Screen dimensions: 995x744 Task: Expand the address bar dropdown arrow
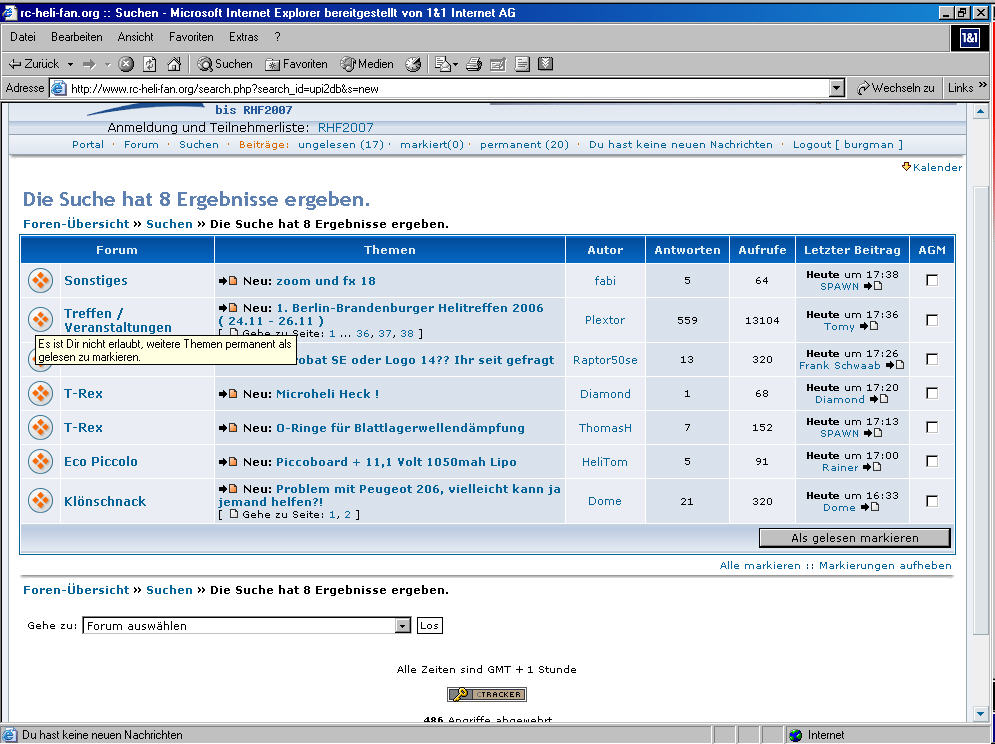pyautogui.click(x=837, y=88)
